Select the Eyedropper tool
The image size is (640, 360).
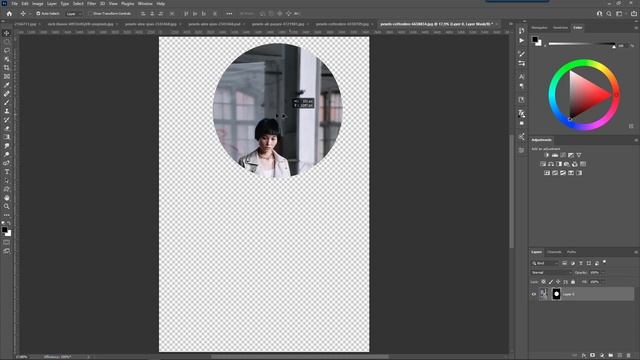[7, 85]
